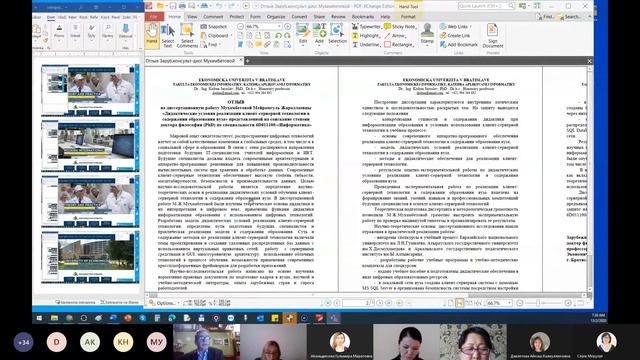Screen dimensions: 640x360
Task: Open the ribbon zoom level 66.7% combo box
Action: tap(264, 27)
